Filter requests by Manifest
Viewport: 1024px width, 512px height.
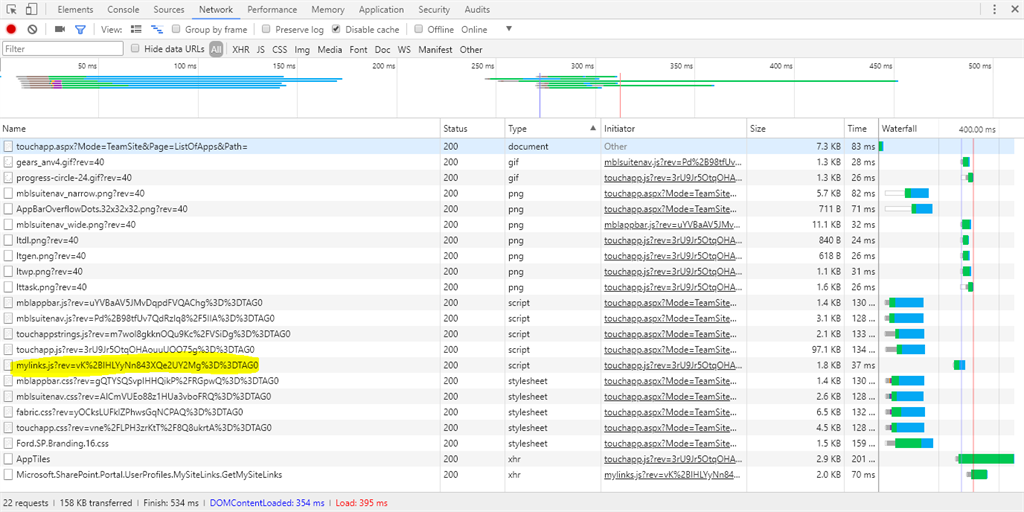[436, 49]
